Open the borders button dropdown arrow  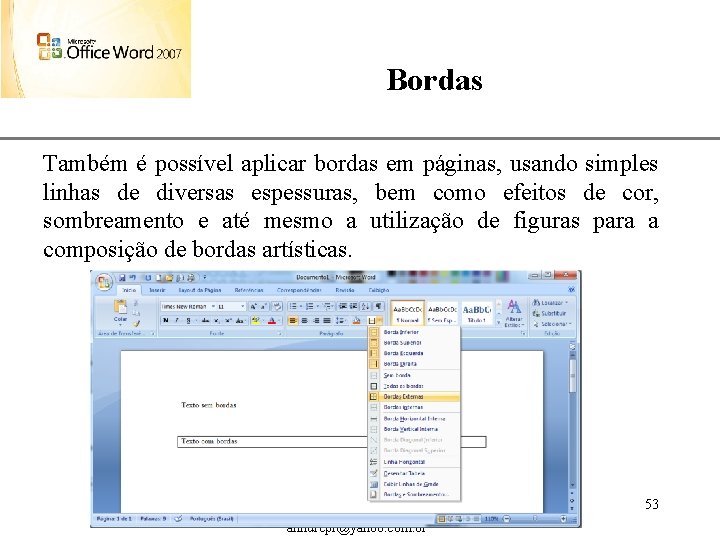point(380,321)
